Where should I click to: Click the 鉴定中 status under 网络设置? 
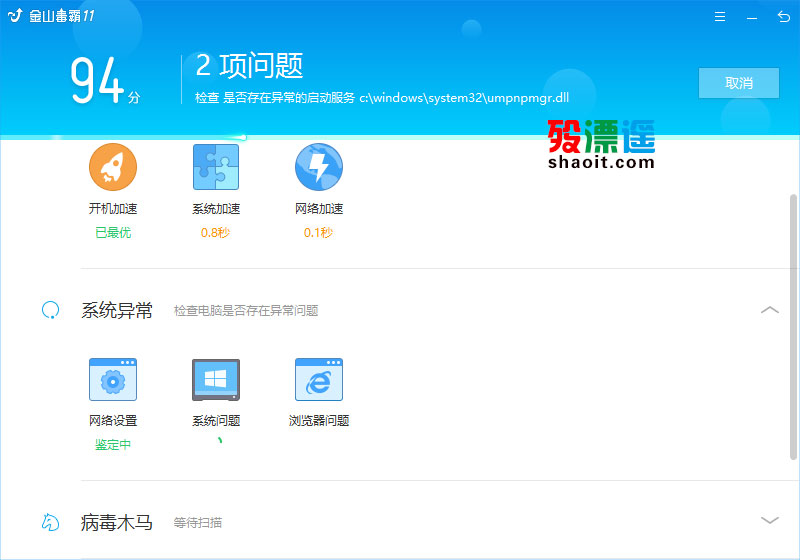(x=113, y=445)
